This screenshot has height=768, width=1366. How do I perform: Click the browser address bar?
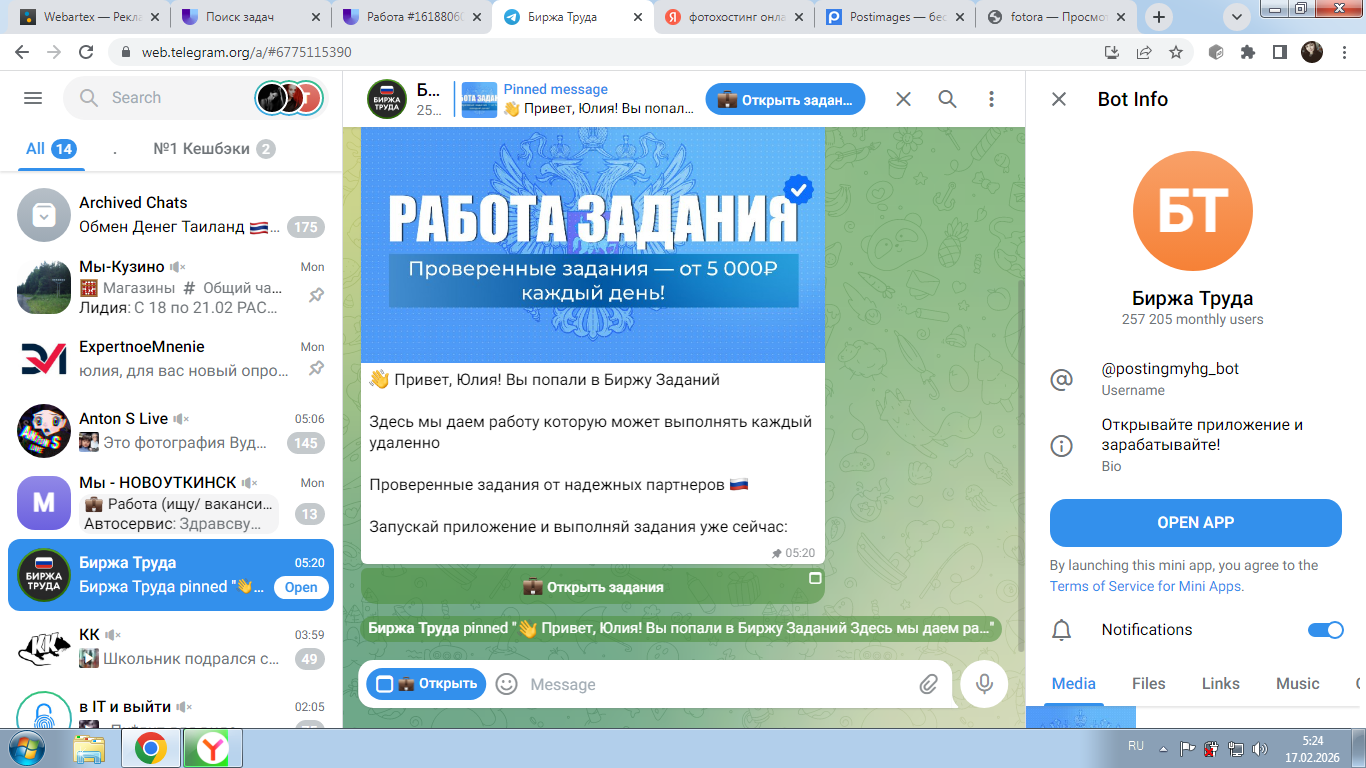point(602,52)
